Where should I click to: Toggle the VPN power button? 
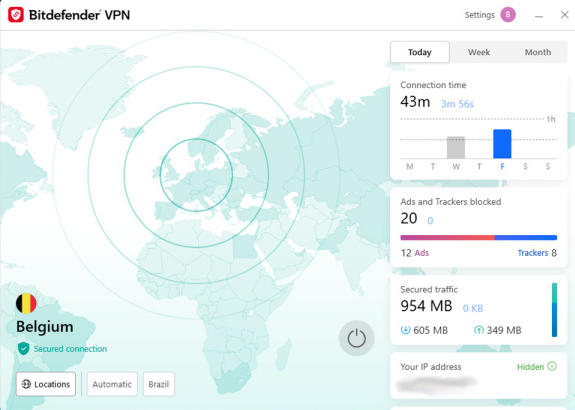pyautogui.click(x=356, y=338)
